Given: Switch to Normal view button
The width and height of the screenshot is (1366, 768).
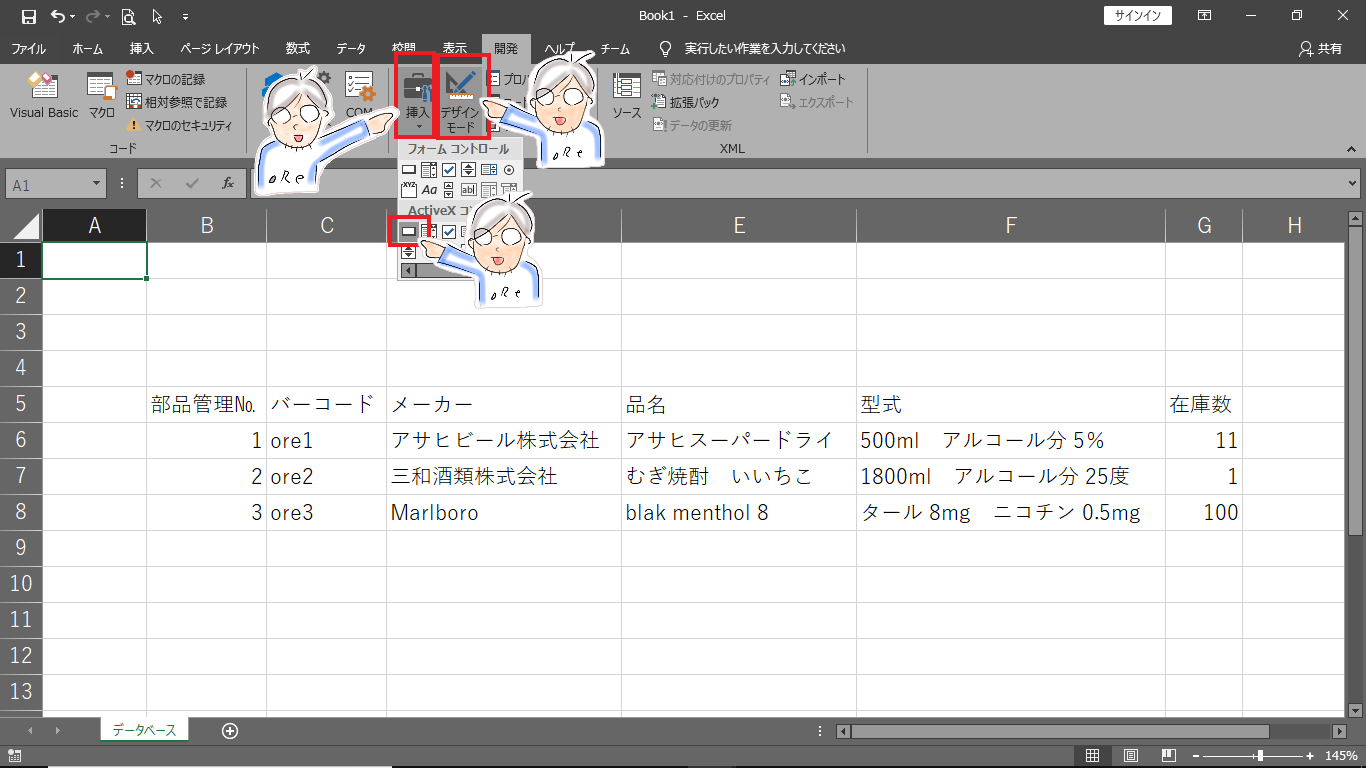Looking at the screenshot, I should coord(1093,755).
